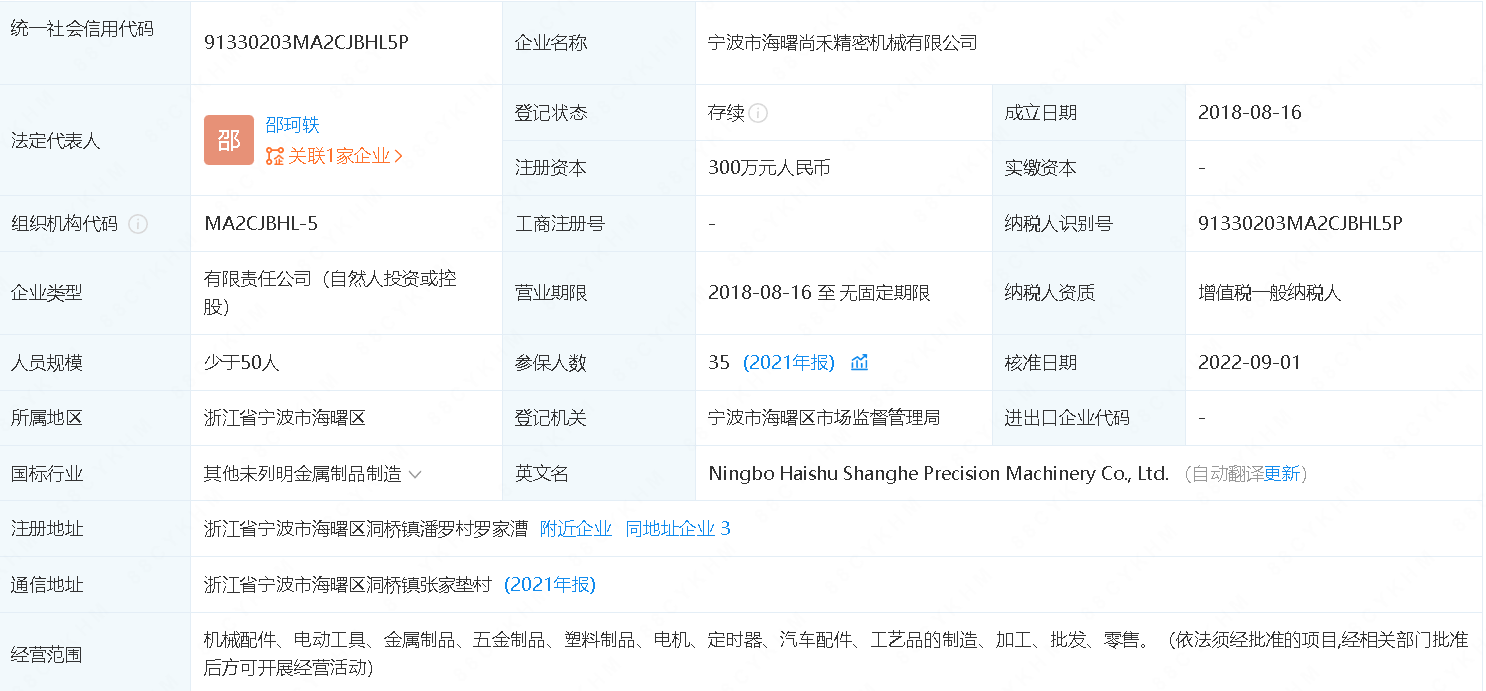Click region 浙江省宁波市海曙区
This screenshot has width=1486, height=691.
[285, 418]
